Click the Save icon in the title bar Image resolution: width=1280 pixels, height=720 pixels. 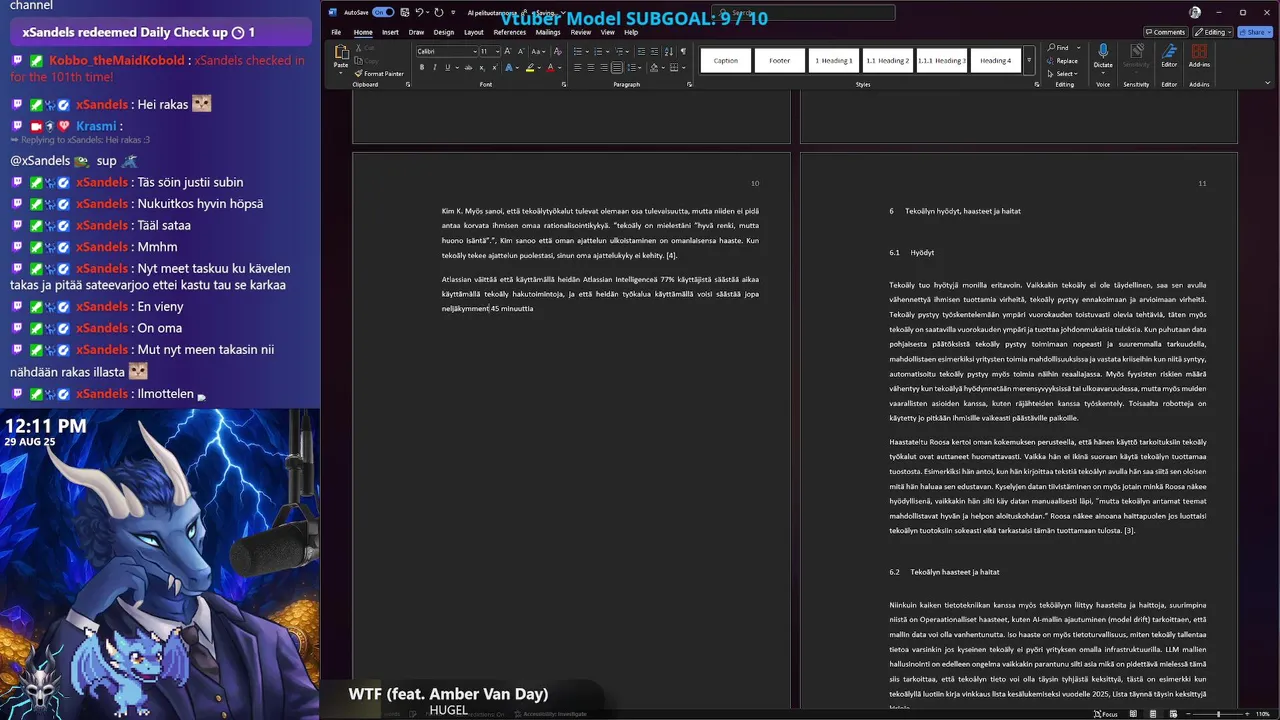(405, 12)
